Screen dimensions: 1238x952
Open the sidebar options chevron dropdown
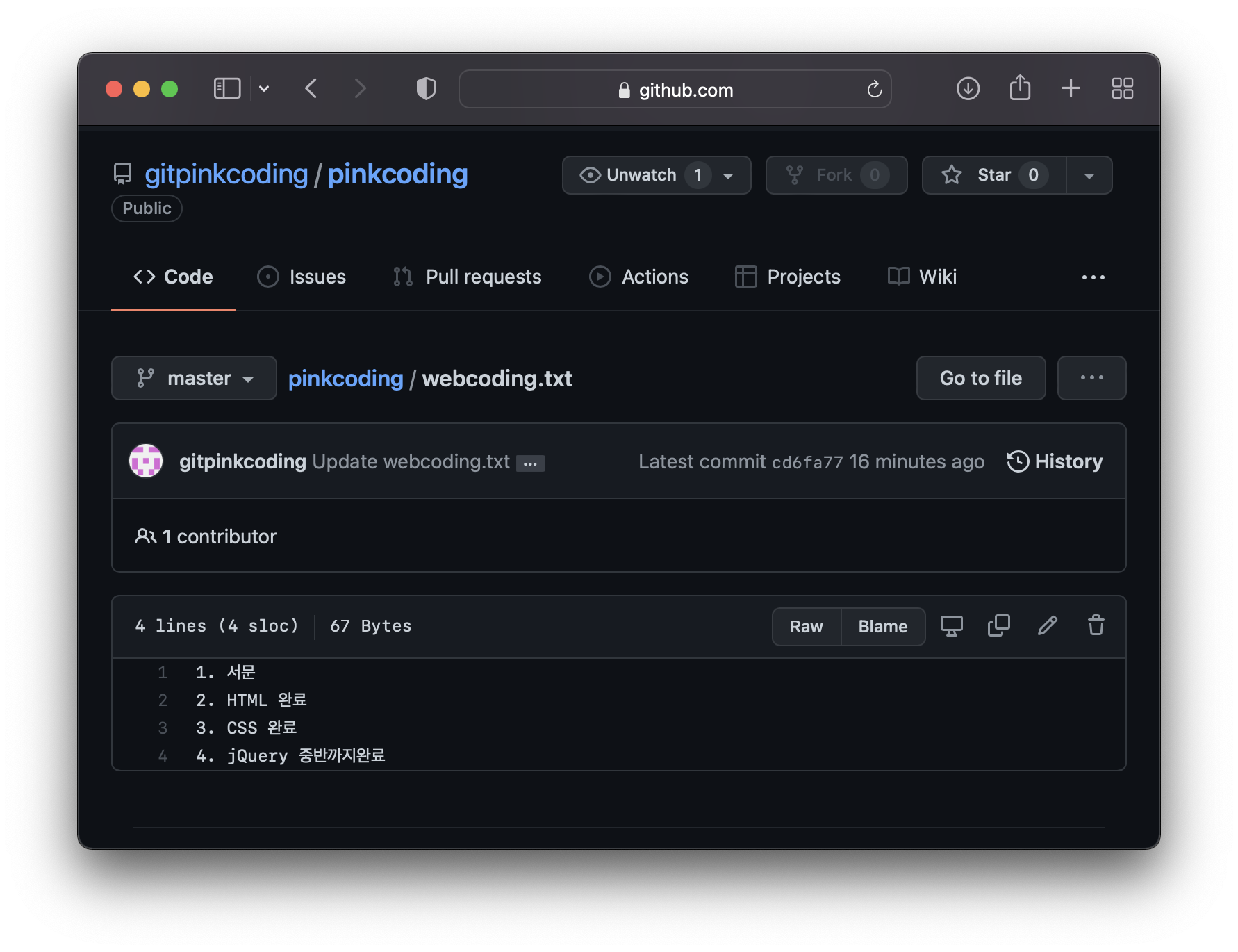[264, 89]
